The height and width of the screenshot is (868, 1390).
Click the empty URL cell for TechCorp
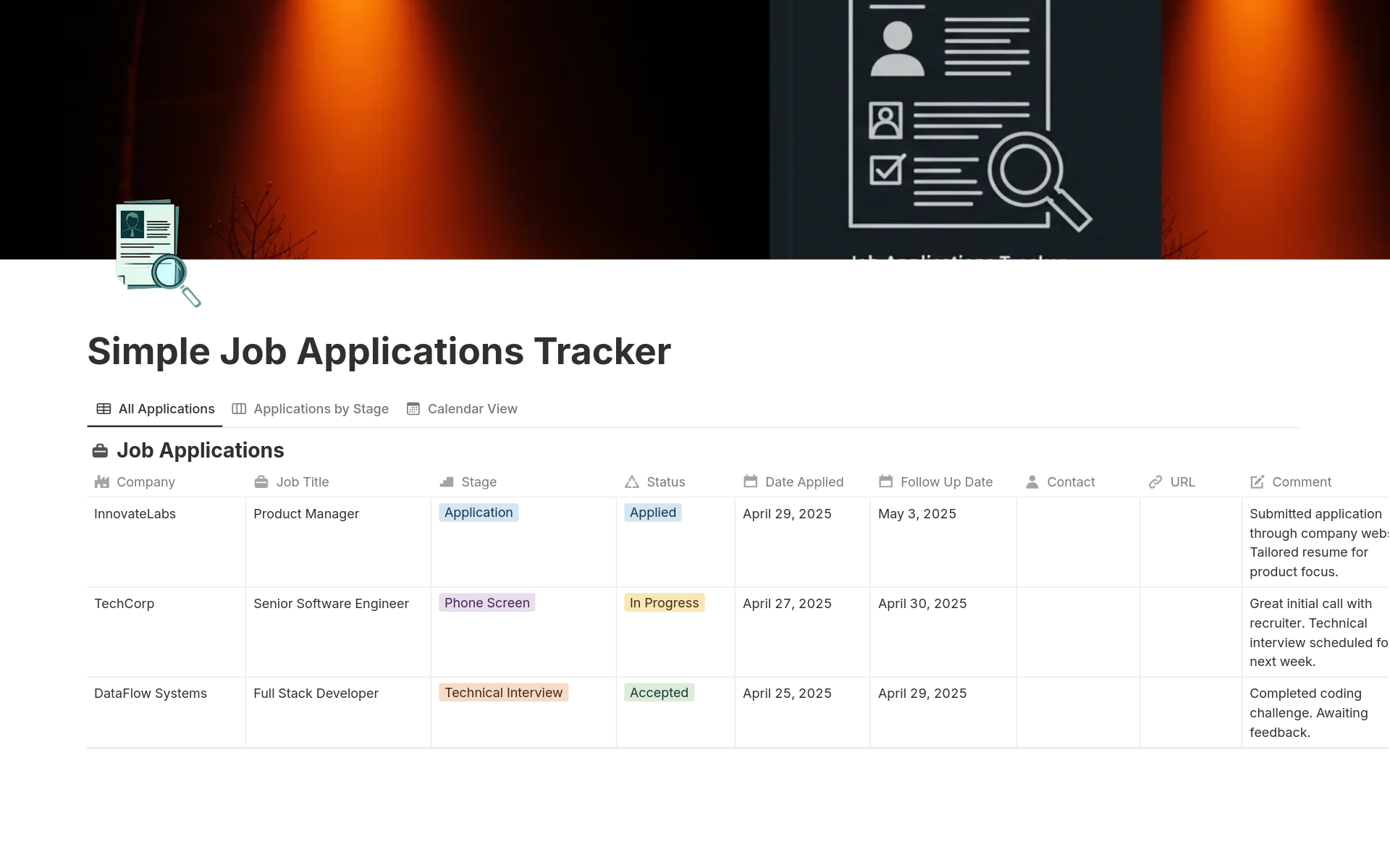point(1191,632)
